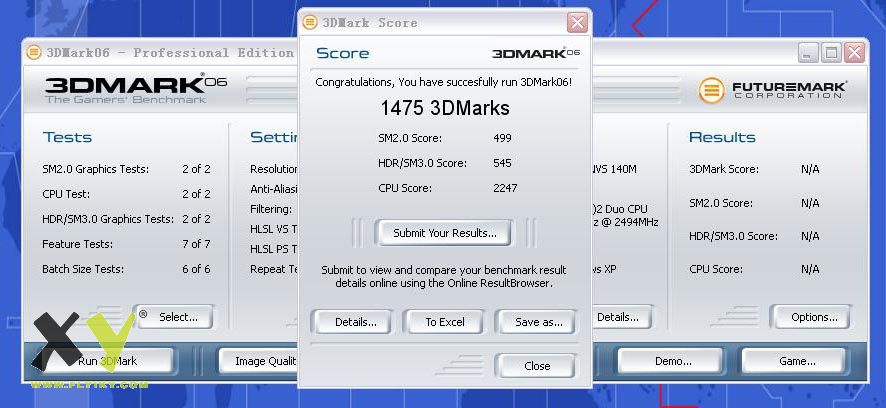Close the 3DMark Score dialog with Close button
Image resolution: width=886 pixels, height=408 pixels.
click(x=536, y=366)
